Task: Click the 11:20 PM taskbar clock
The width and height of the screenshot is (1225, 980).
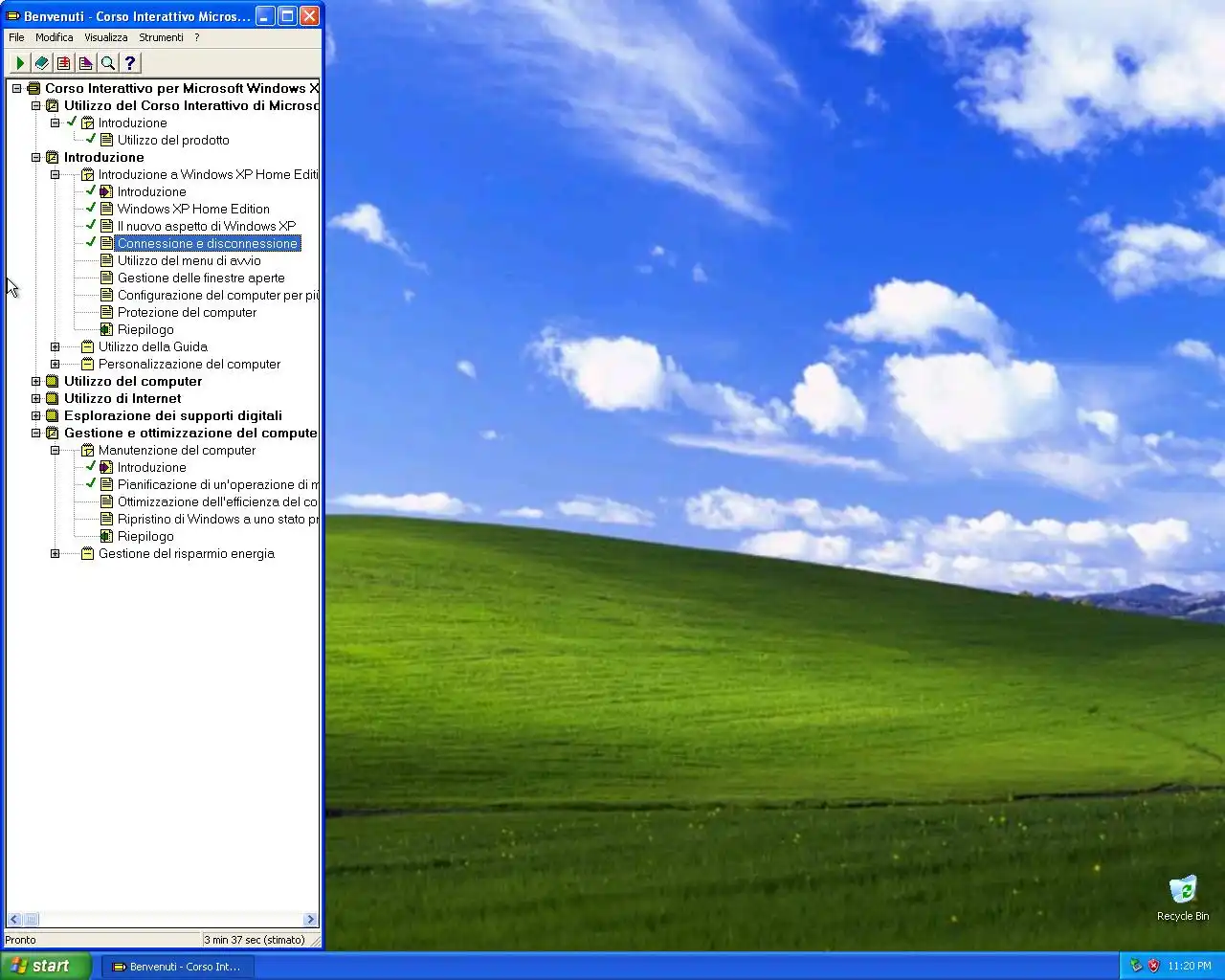Action: pos(1190,966)
